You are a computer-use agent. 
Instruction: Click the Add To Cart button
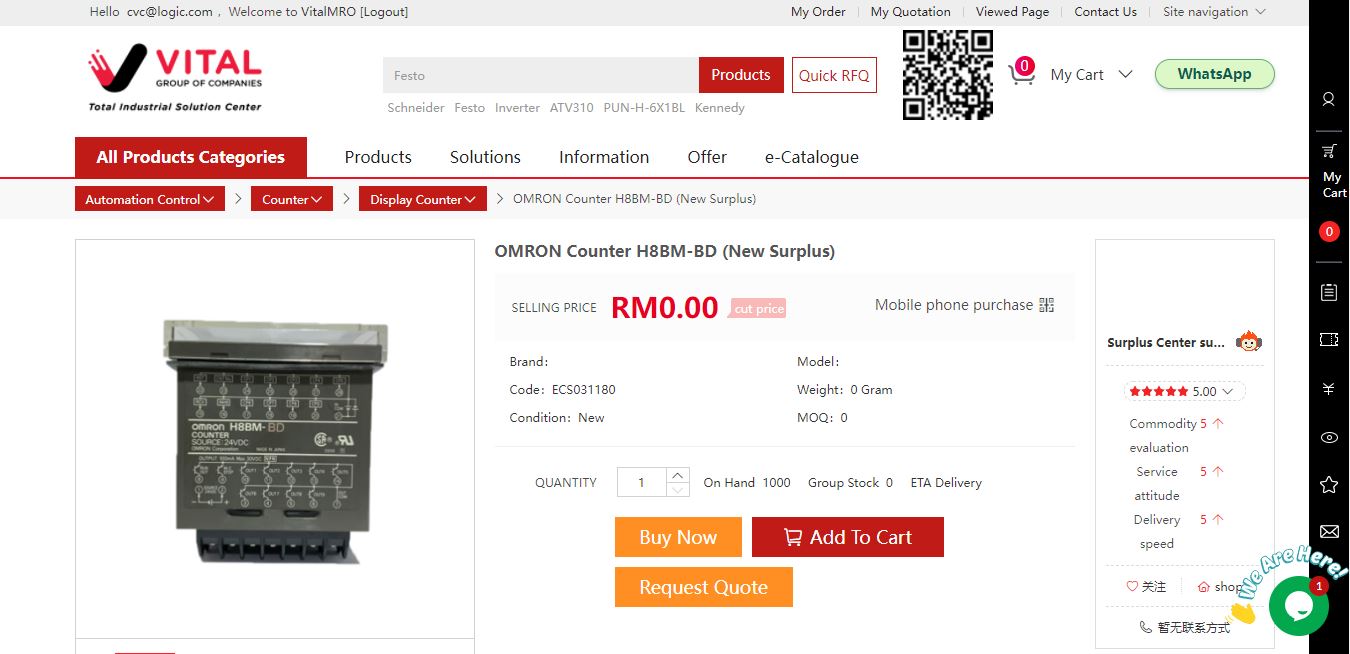coord(848,537)
